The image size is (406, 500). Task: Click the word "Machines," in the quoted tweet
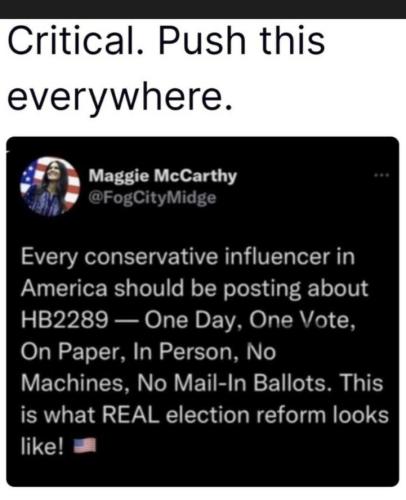coord(75,383)
